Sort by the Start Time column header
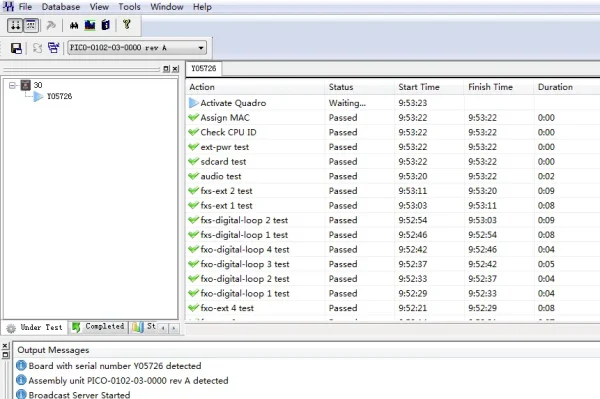The width and height of the screenshot is (600, 399). pos(429,87)
